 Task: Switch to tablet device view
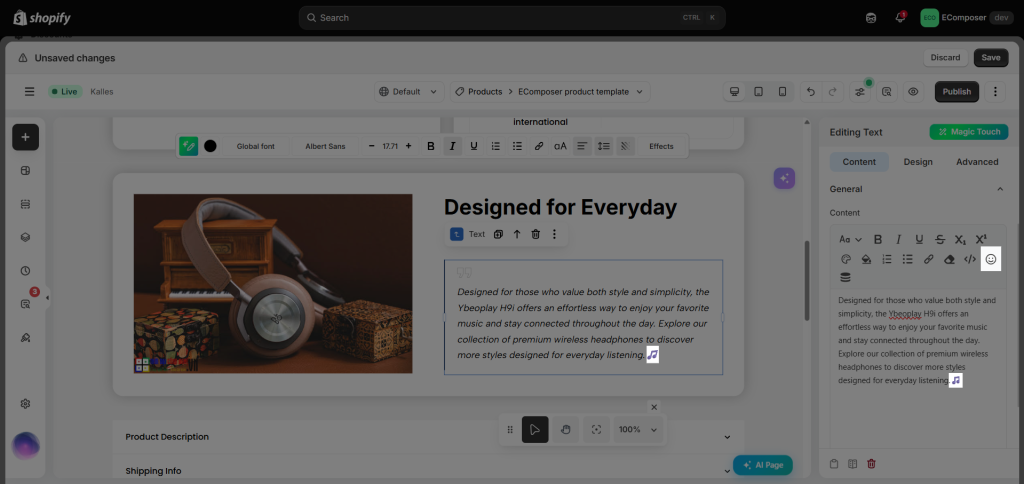pos(758,91)
